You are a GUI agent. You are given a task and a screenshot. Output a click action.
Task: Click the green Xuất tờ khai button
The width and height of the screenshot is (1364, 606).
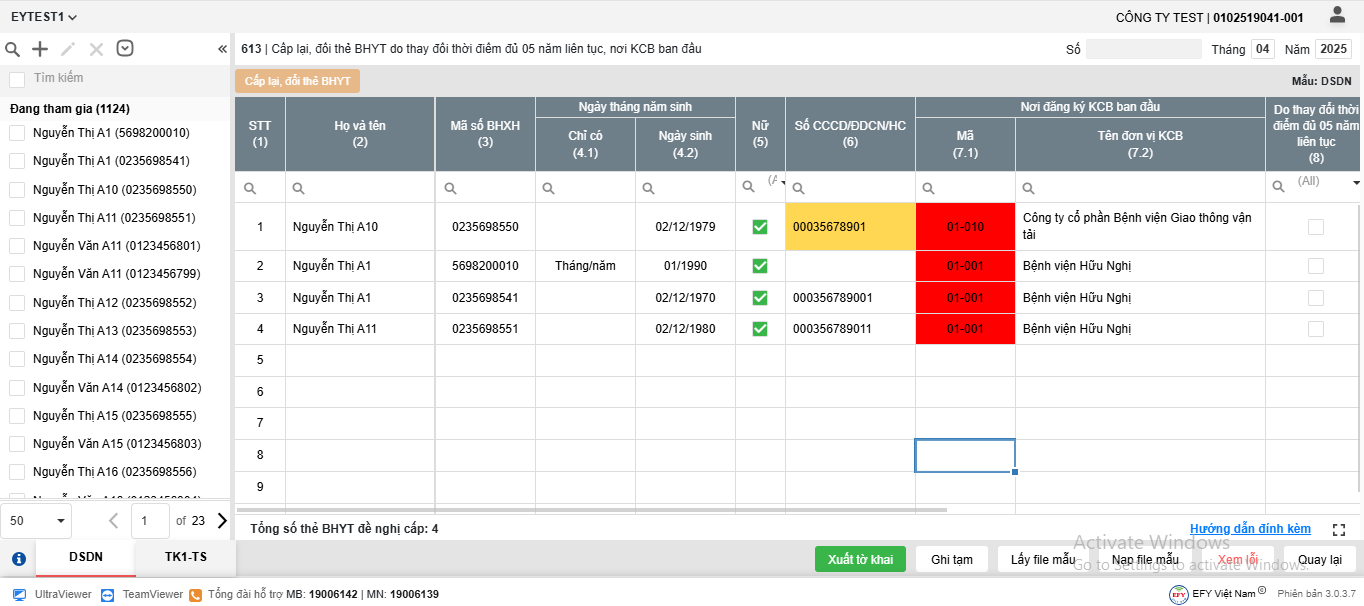[x=860, y=559]
